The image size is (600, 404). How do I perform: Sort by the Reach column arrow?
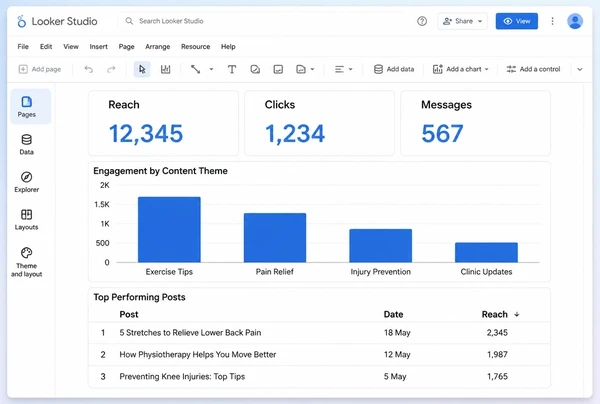click(x=517, y=314)
